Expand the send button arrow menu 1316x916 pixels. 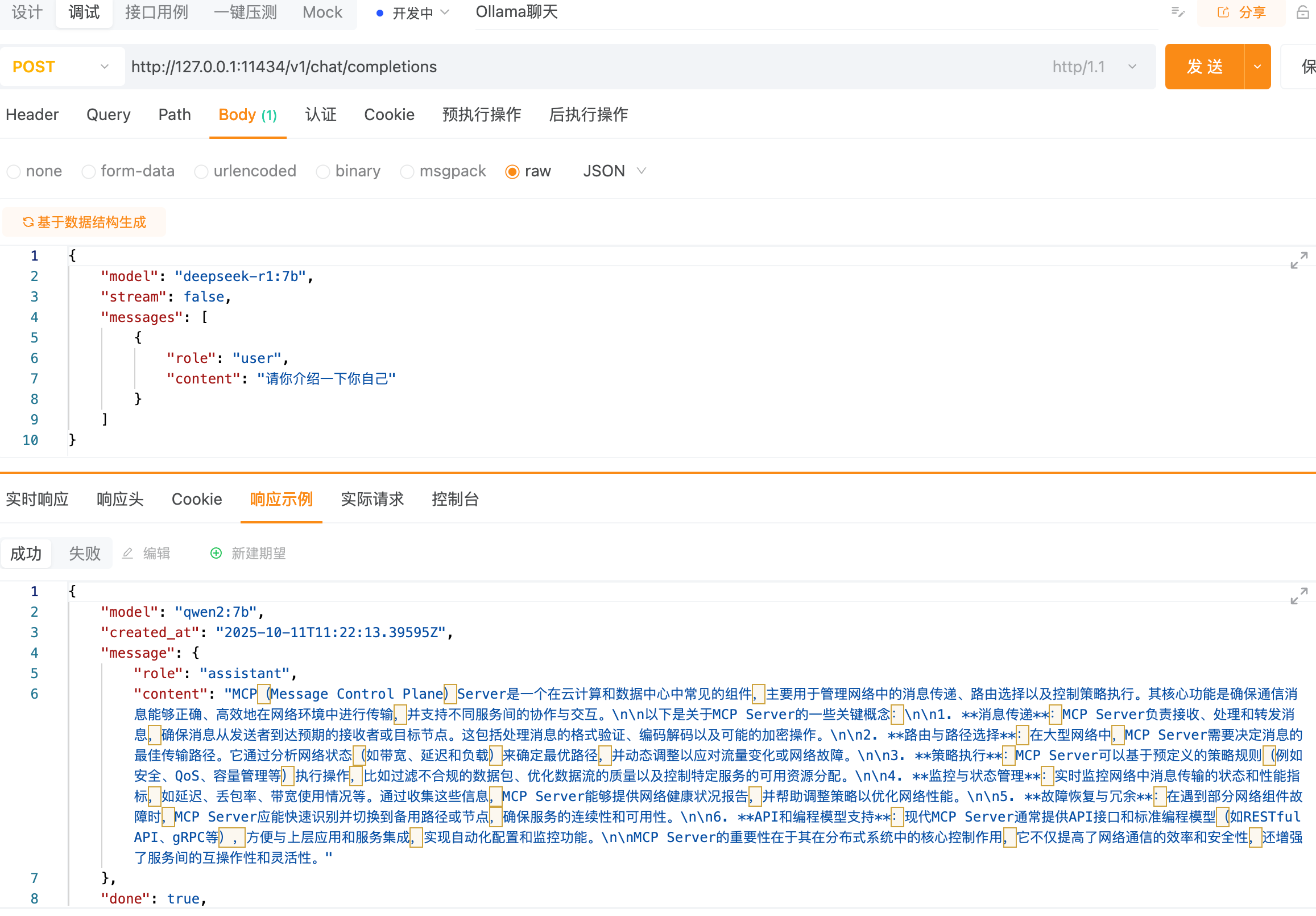(1257, 67)
